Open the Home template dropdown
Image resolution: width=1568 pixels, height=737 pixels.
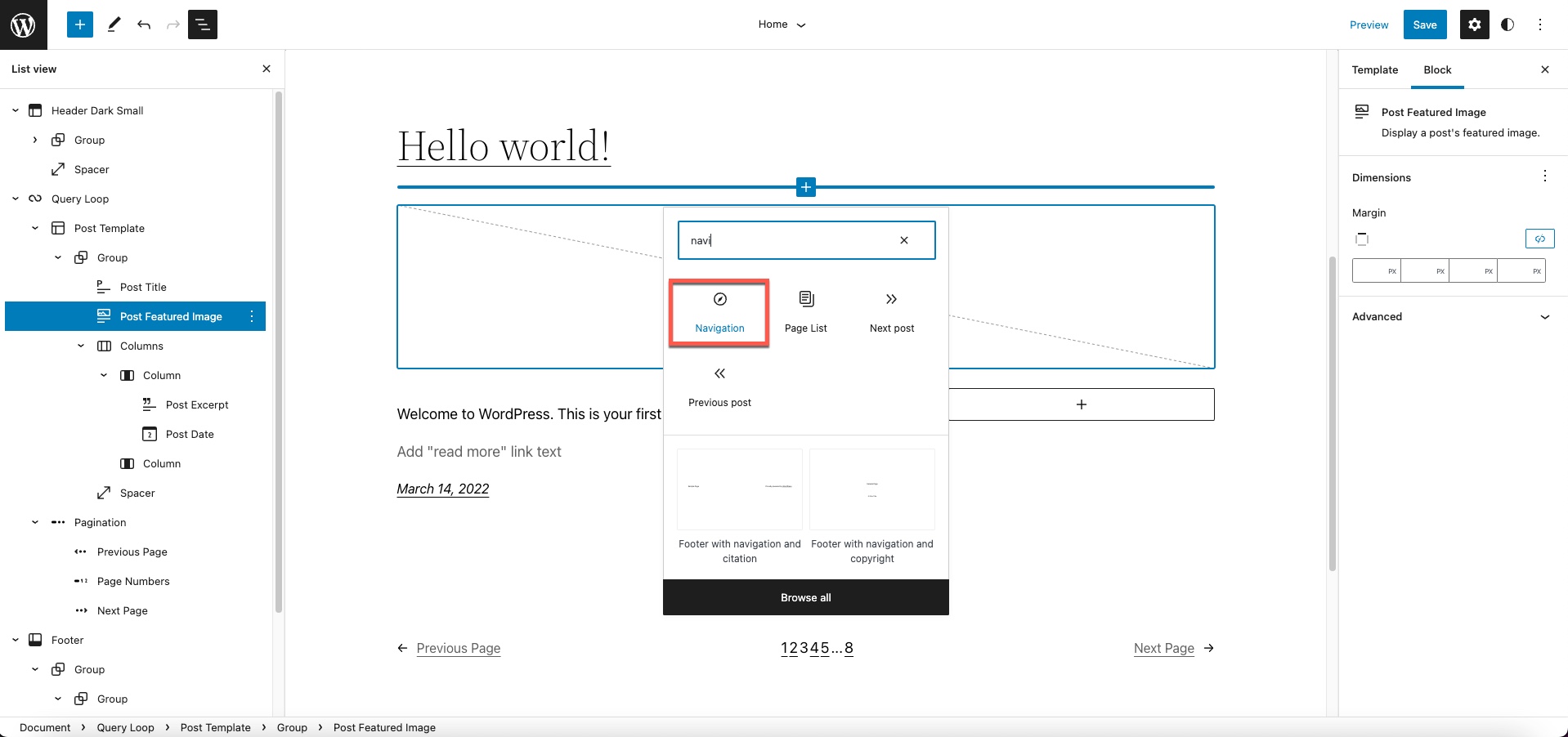(782, 25)
